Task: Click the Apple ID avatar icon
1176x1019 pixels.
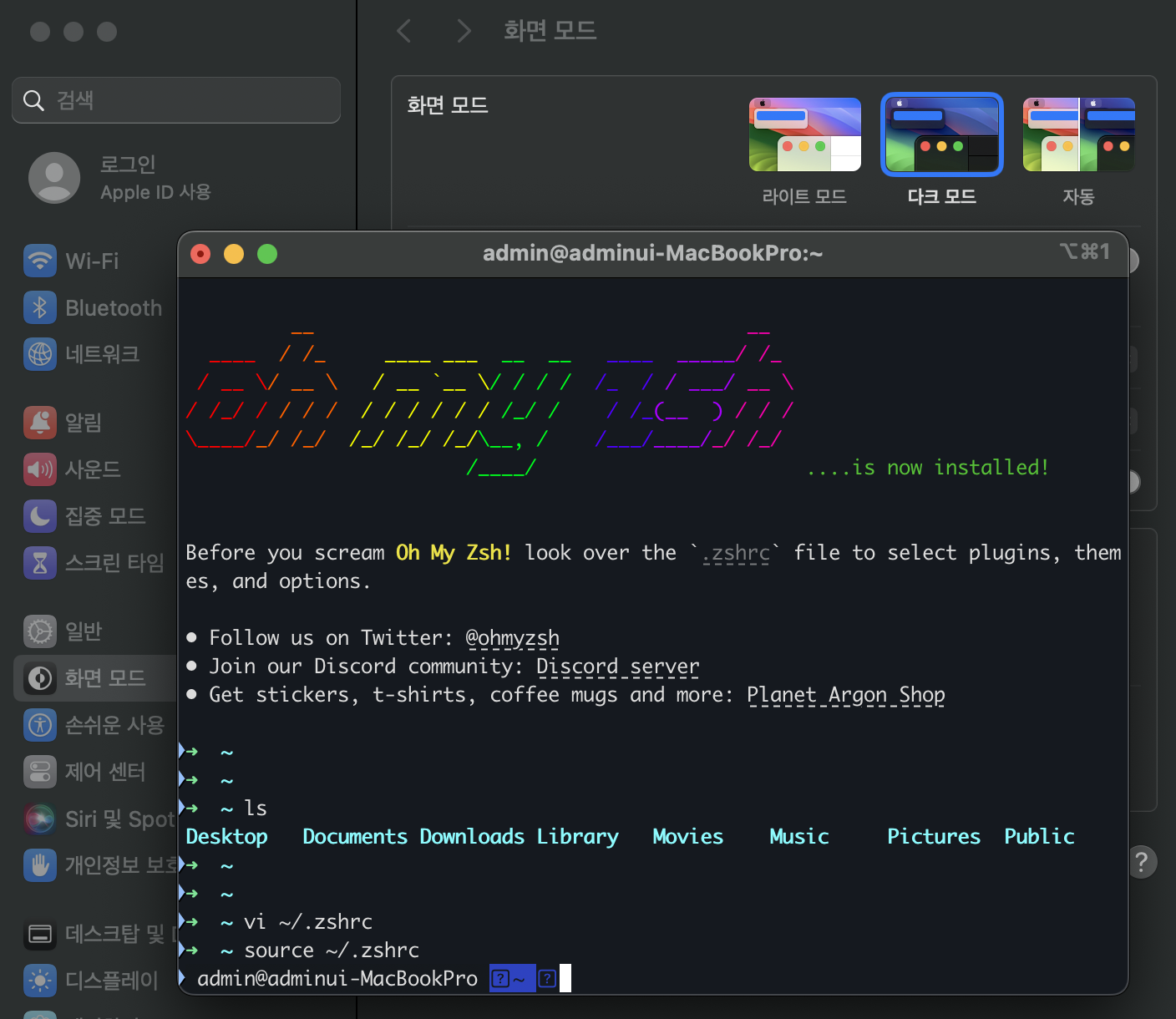Action: coord(54,178)
